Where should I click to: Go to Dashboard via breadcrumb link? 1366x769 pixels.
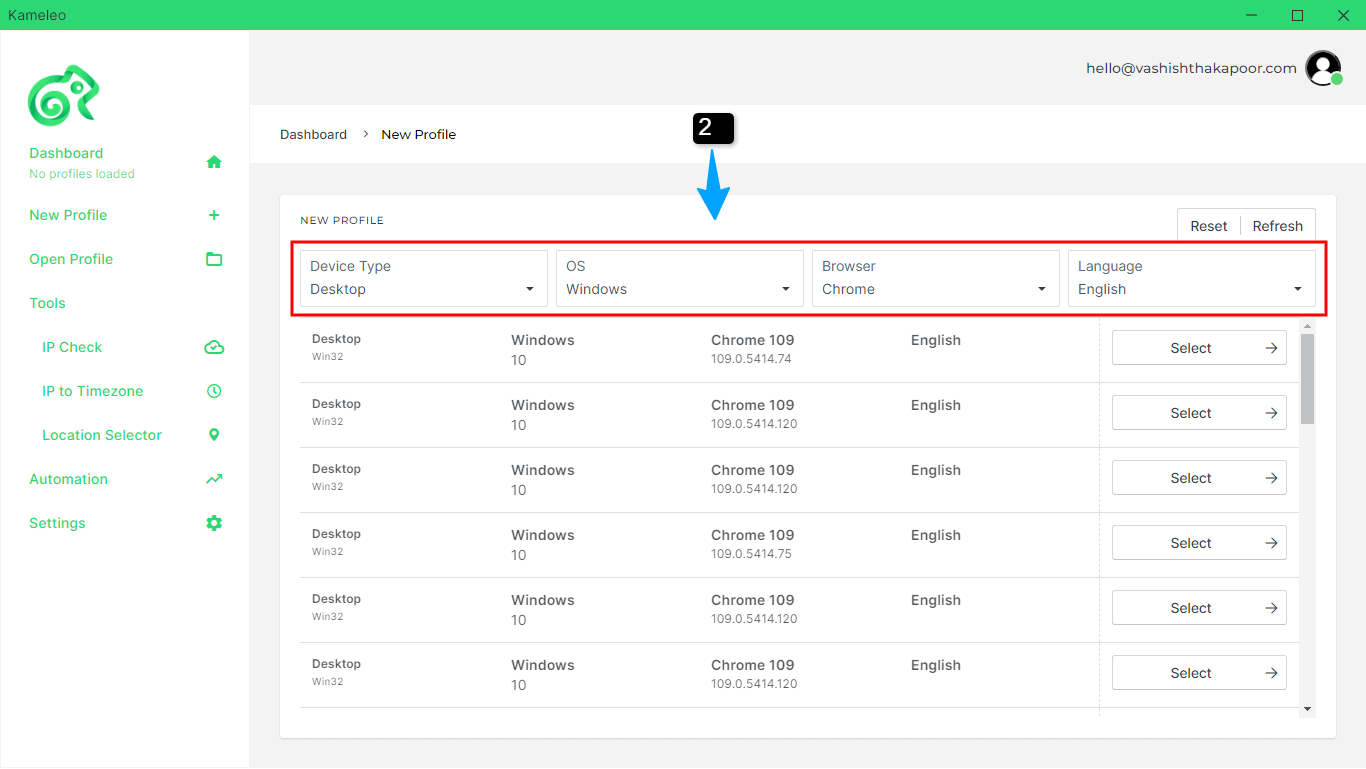pyautogui.click(x=313, y=134)
